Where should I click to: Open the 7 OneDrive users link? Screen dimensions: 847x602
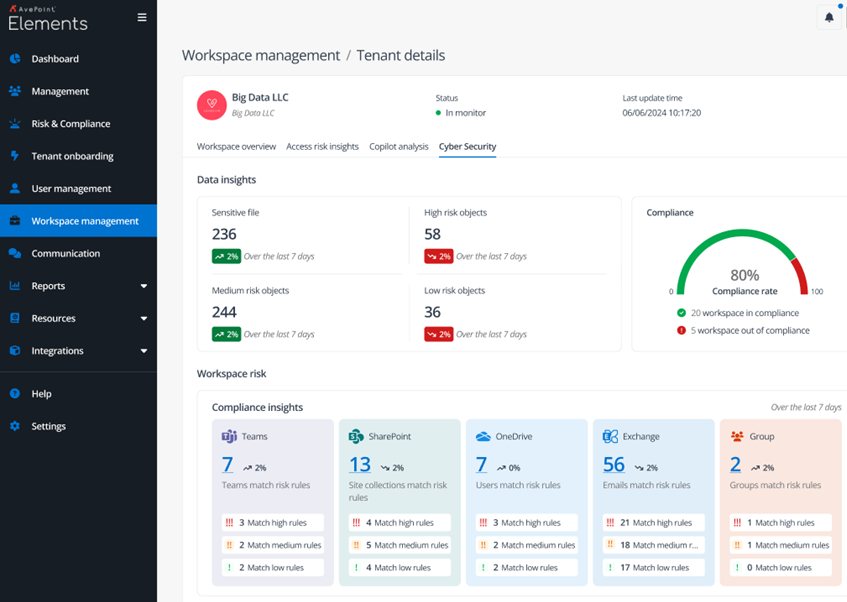(x=481, y=465)
